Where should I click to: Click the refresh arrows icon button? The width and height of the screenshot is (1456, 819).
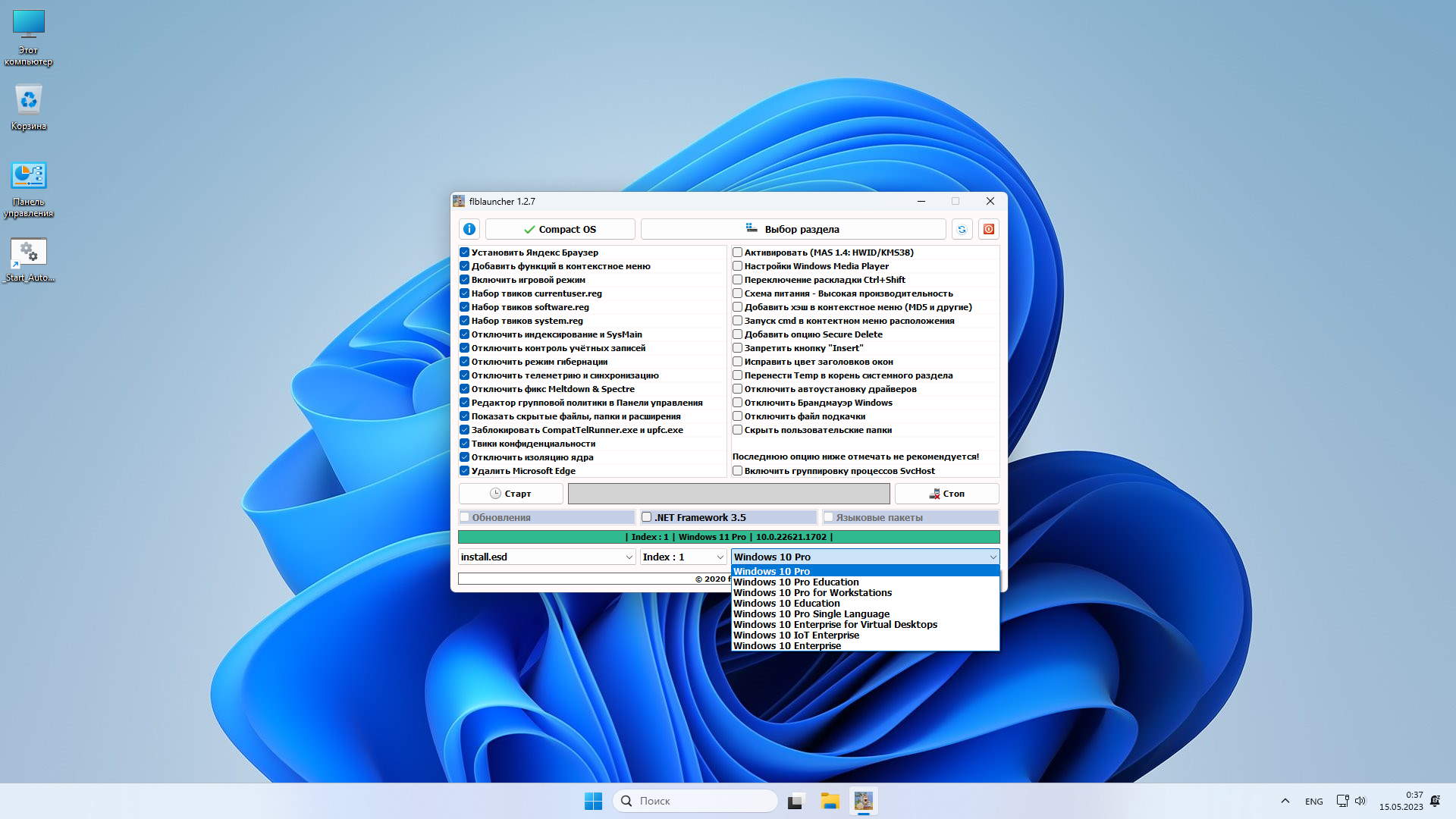click(962, 229)
